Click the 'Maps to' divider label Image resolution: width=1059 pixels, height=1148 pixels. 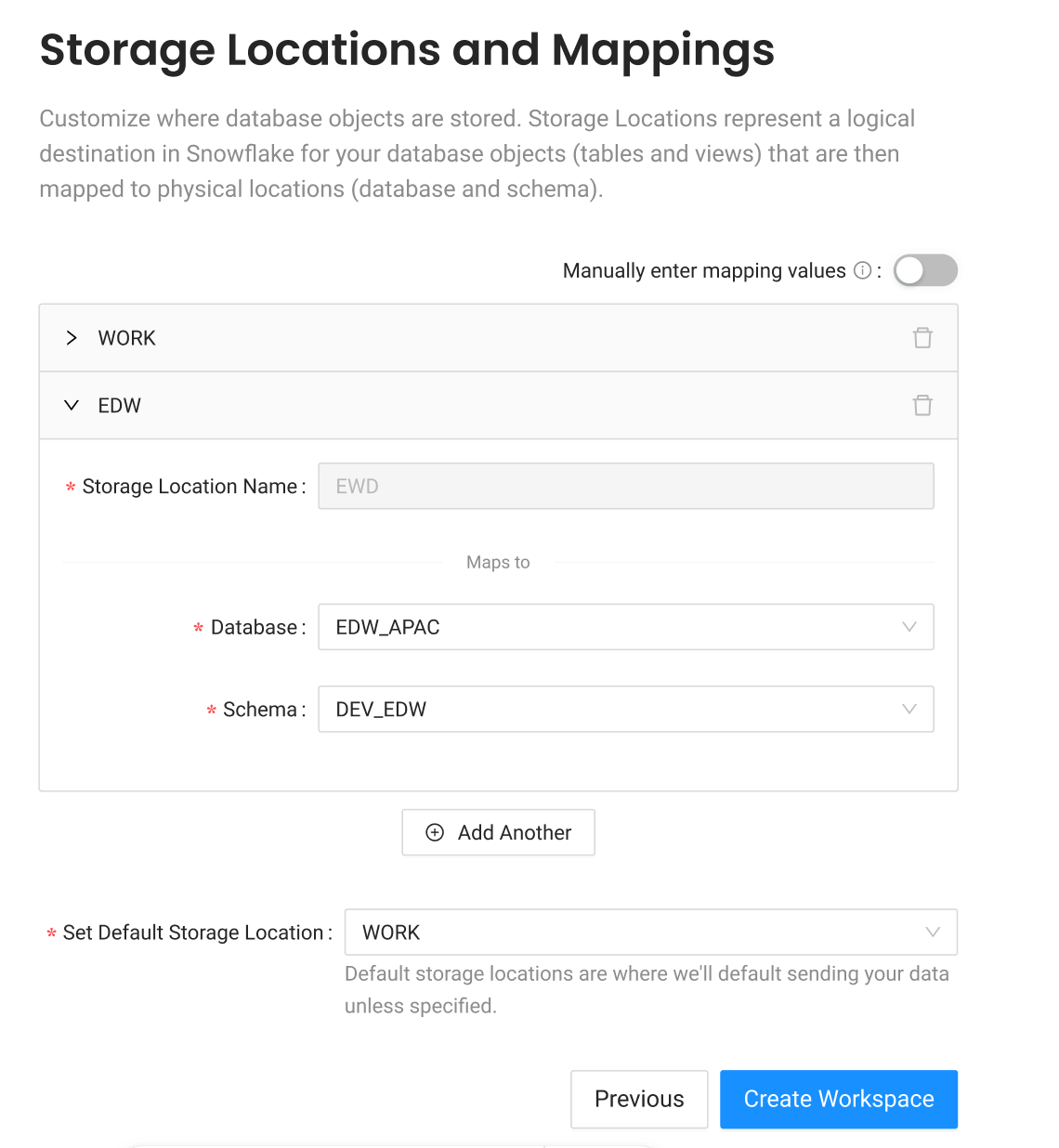[498, 562]
